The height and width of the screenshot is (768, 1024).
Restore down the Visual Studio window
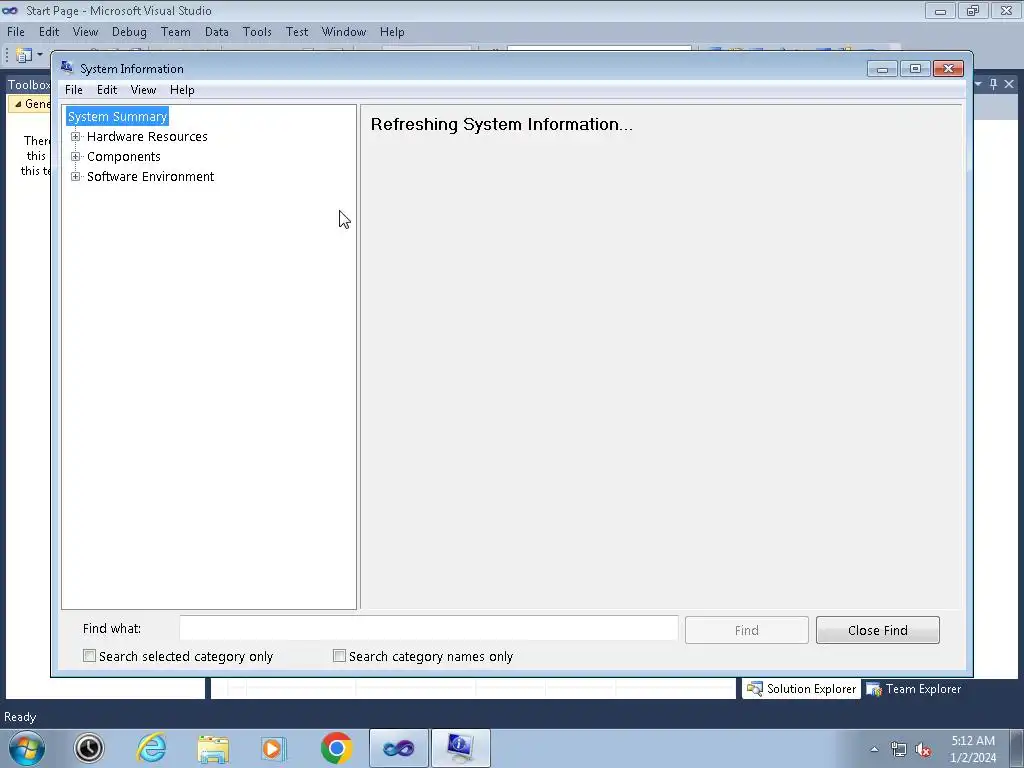click(x=973, y=10)
